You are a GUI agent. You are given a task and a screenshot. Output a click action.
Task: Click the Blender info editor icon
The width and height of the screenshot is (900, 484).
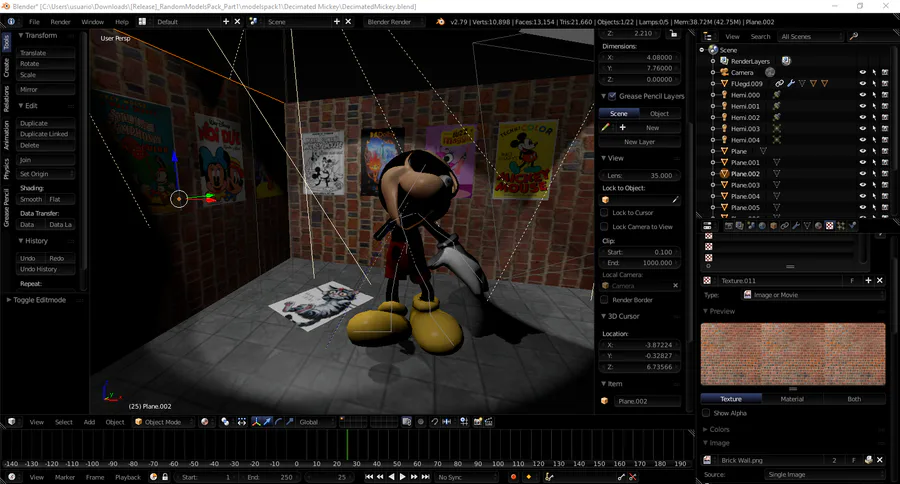[x=11, y=21]
